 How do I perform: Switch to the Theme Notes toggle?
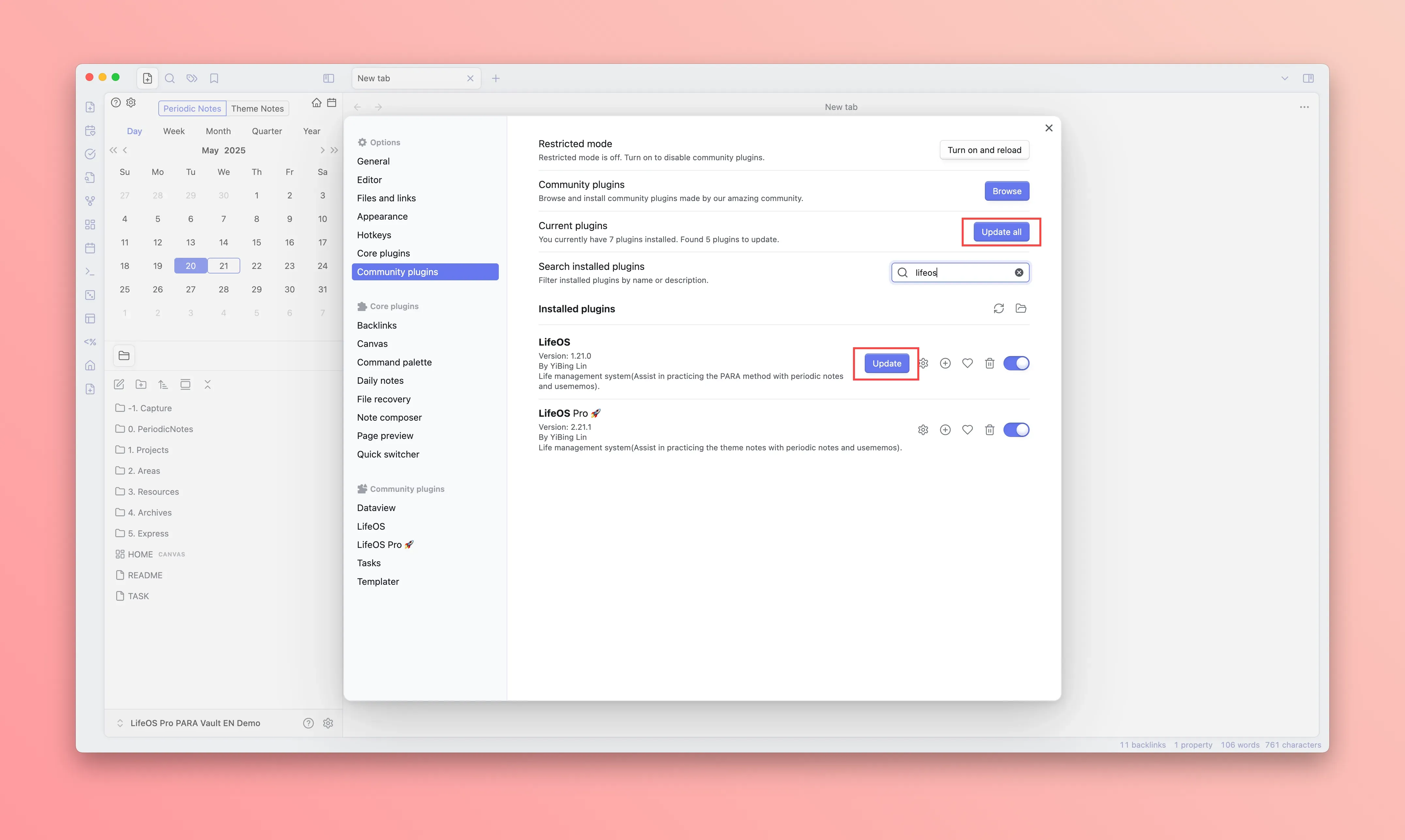(257, 108)
